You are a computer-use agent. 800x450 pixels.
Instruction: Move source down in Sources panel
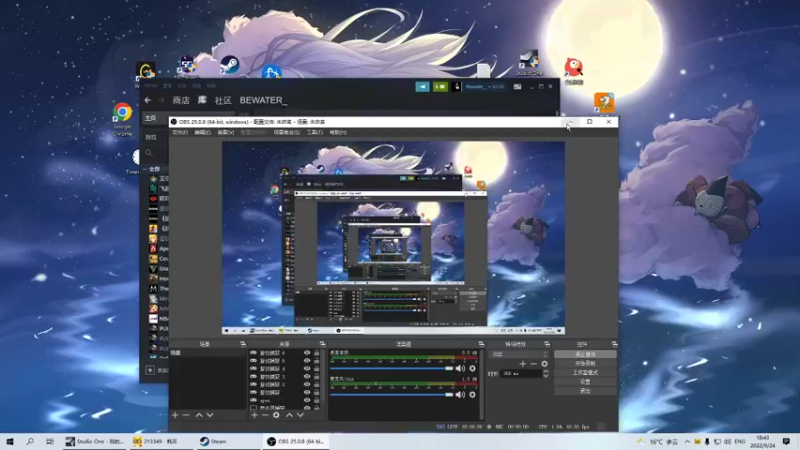pos(300,415)
